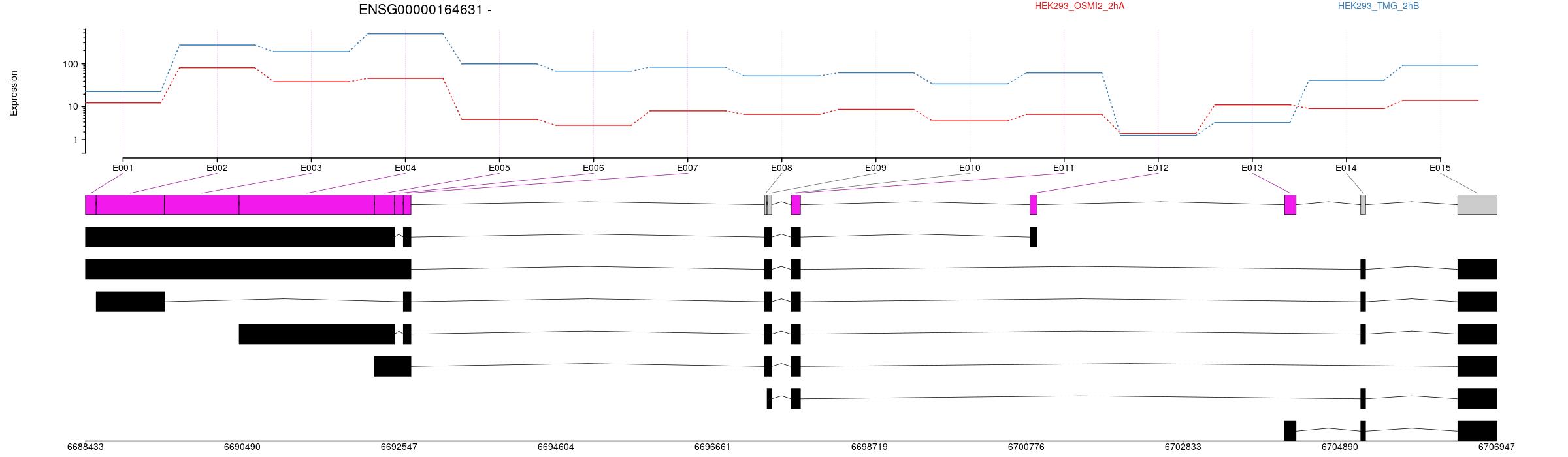The height and width of the screenshot is (457, 1568).
Task: Click the 100 tick label on y-axis
Action: [x=70, y=64]
